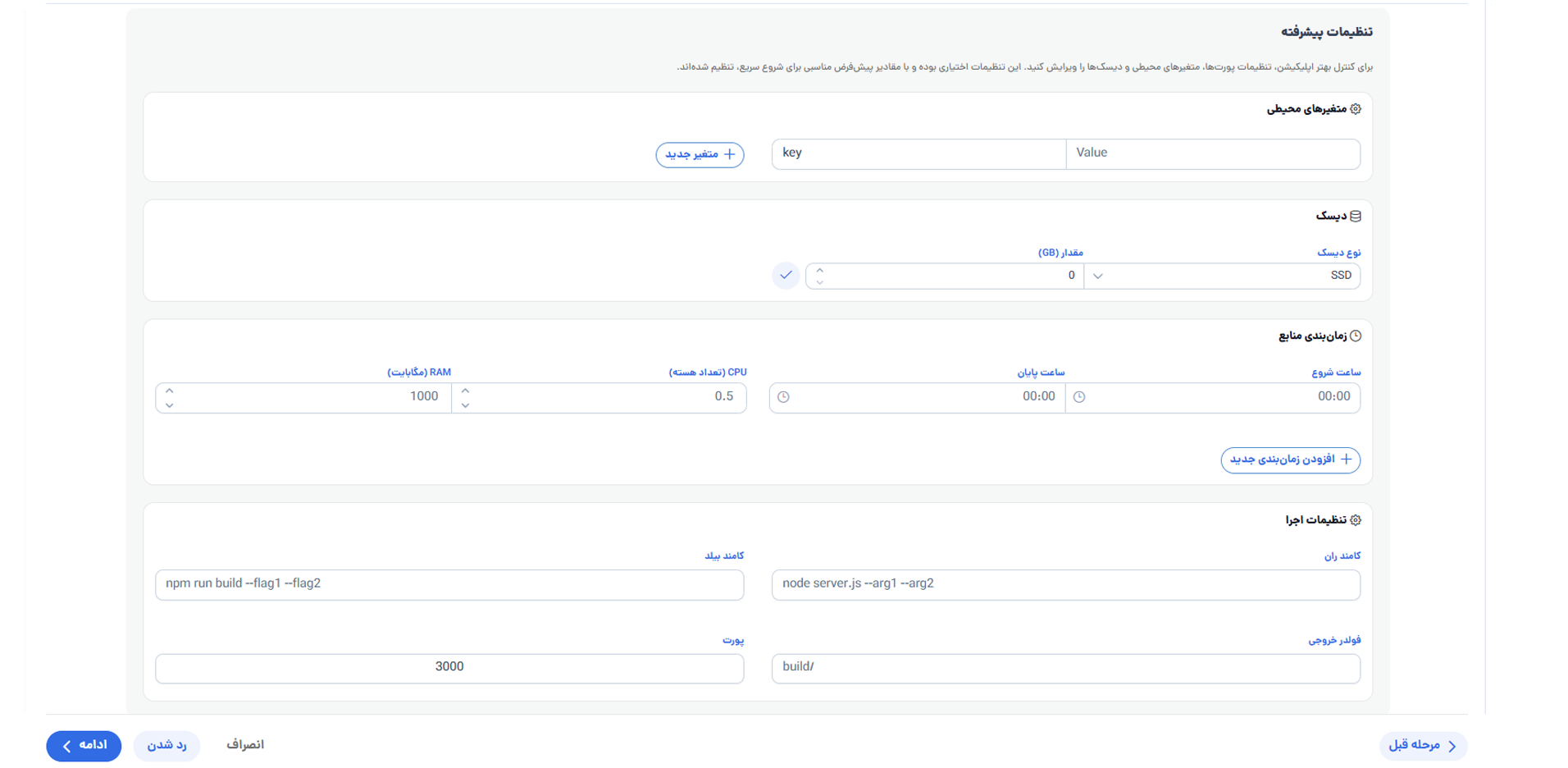Click the RAM input showing 1000

303,398
